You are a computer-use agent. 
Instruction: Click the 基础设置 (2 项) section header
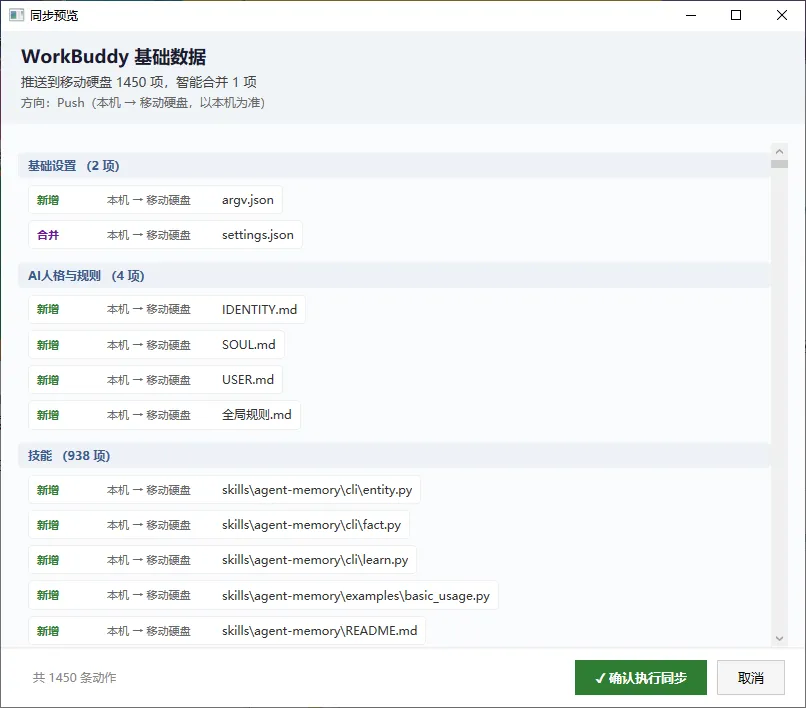(x=394, y=166)
